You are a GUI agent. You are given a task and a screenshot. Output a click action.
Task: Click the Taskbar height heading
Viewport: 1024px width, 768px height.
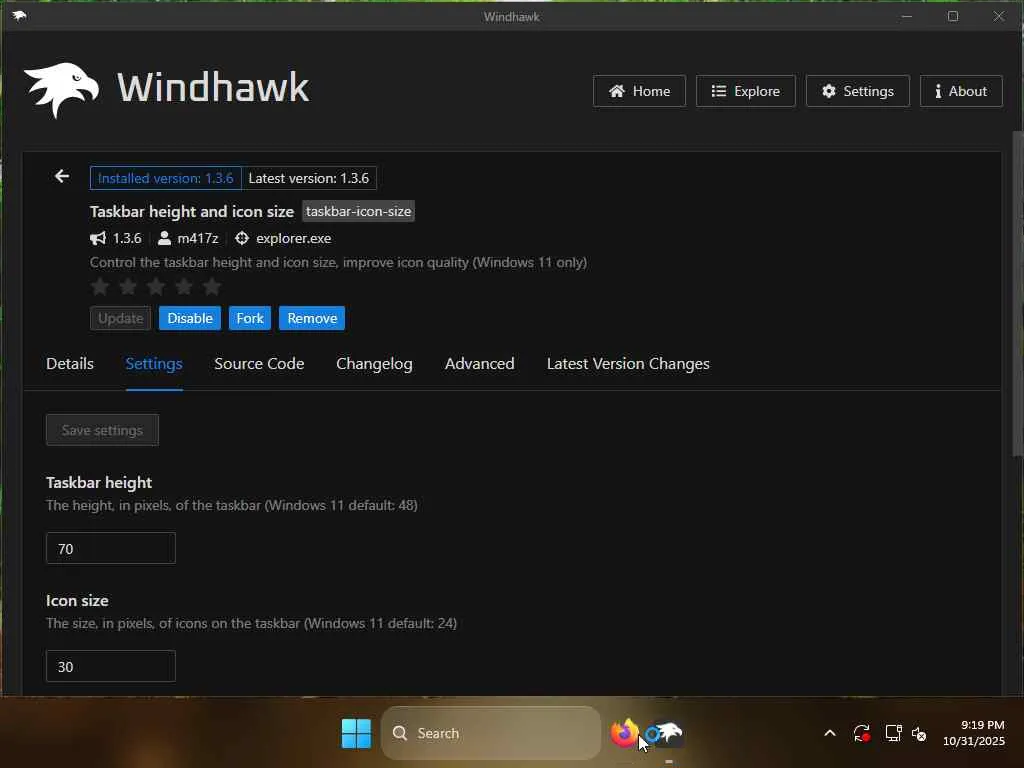click(99, 483)
